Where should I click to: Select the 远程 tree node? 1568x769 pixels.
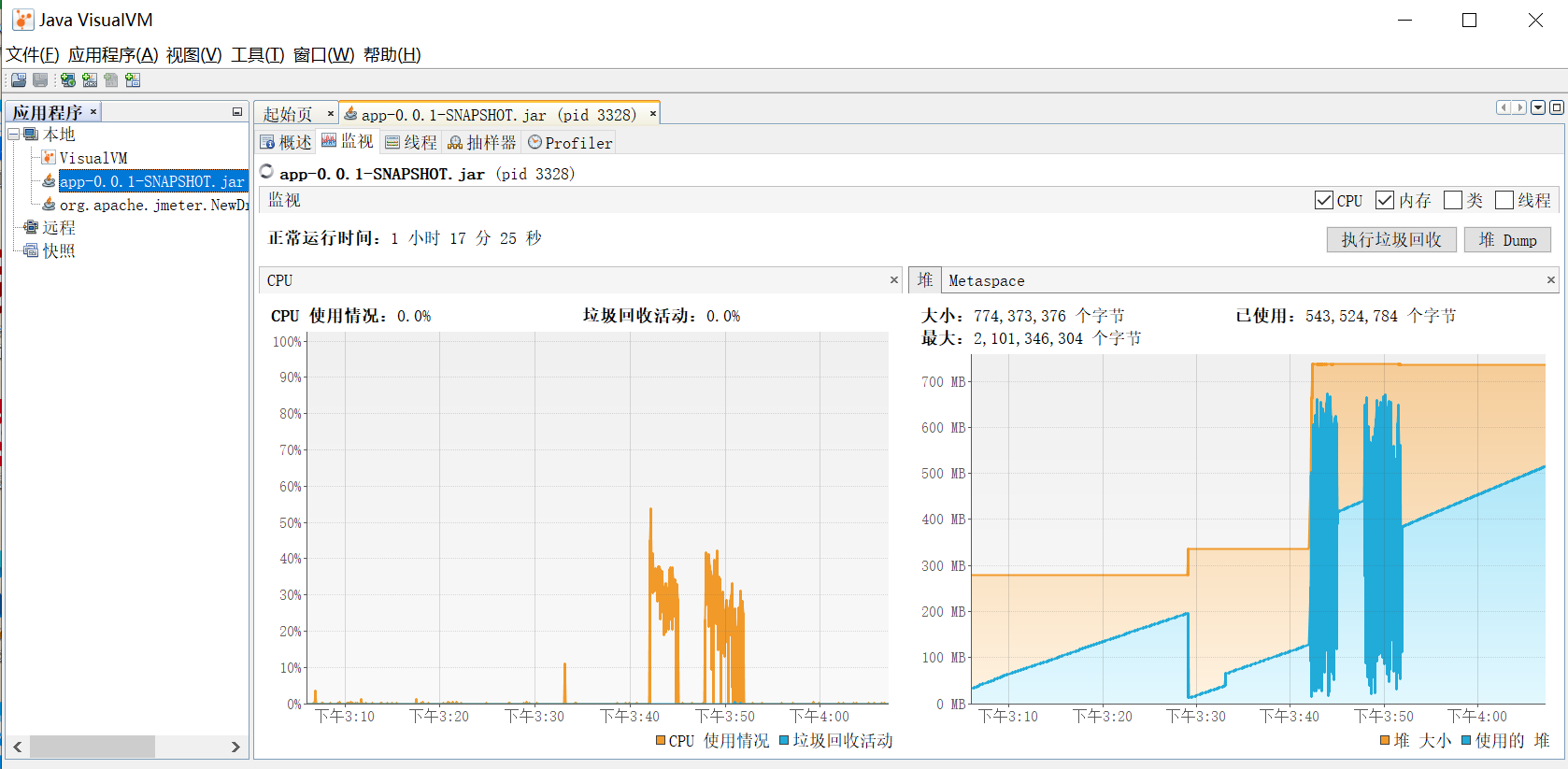59,227
